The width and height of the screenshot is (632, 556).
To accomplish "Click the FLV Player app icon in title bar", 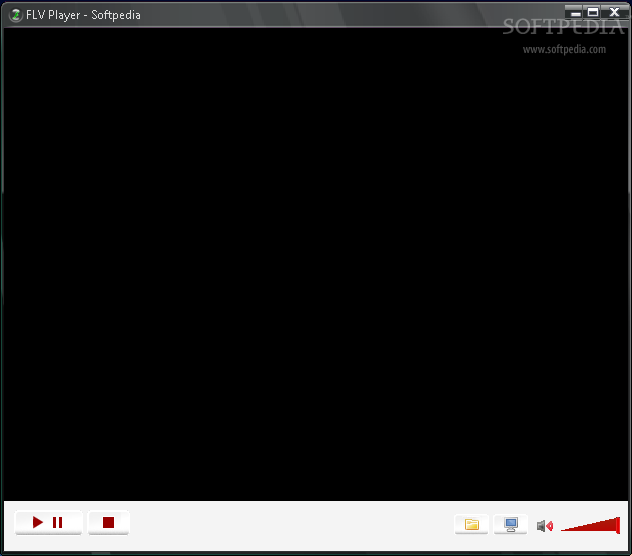I will [16, 15].
